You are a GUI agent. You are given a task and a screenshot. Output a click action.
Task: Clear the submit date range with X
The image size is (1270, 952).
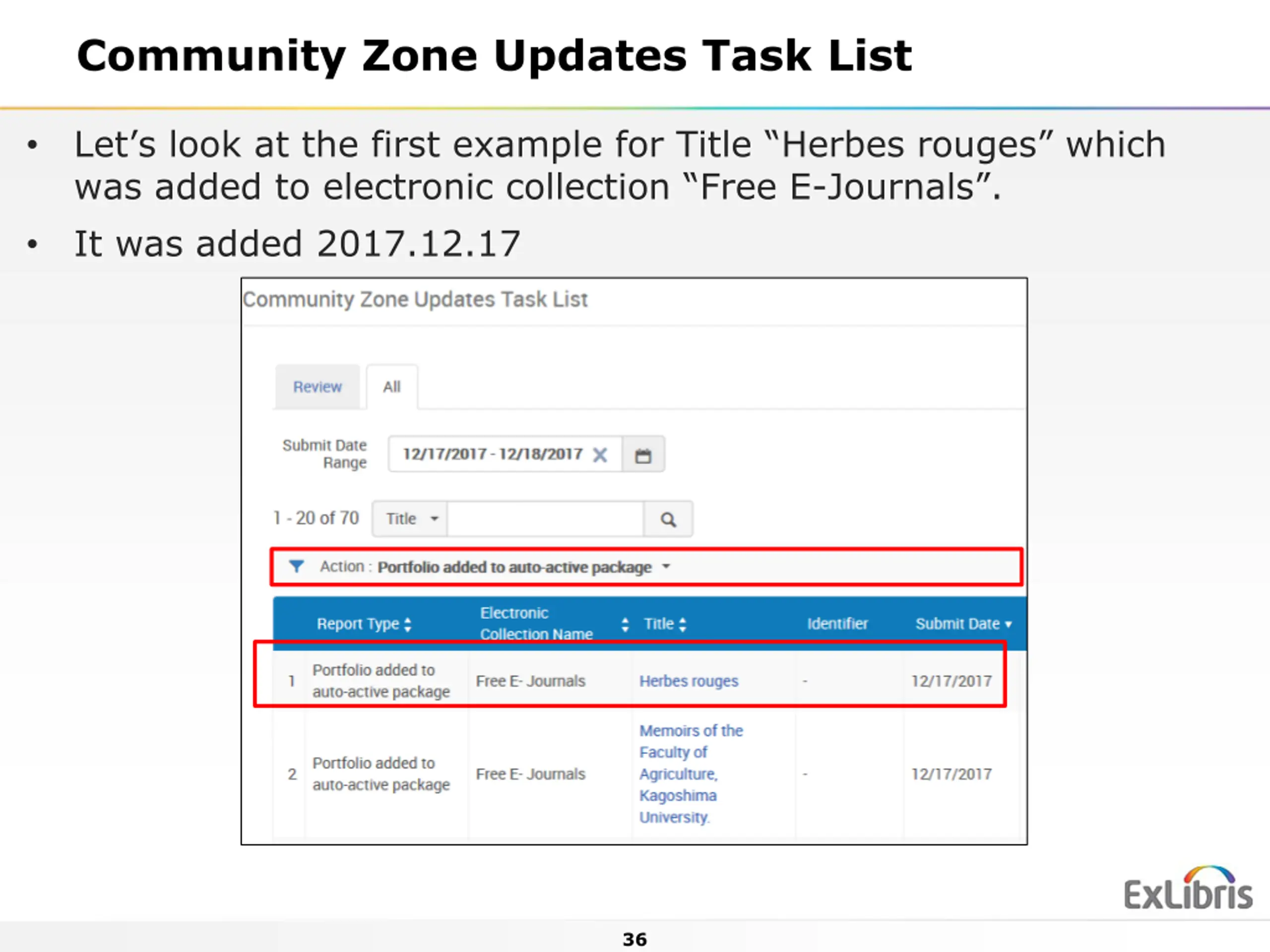[600, 455]
